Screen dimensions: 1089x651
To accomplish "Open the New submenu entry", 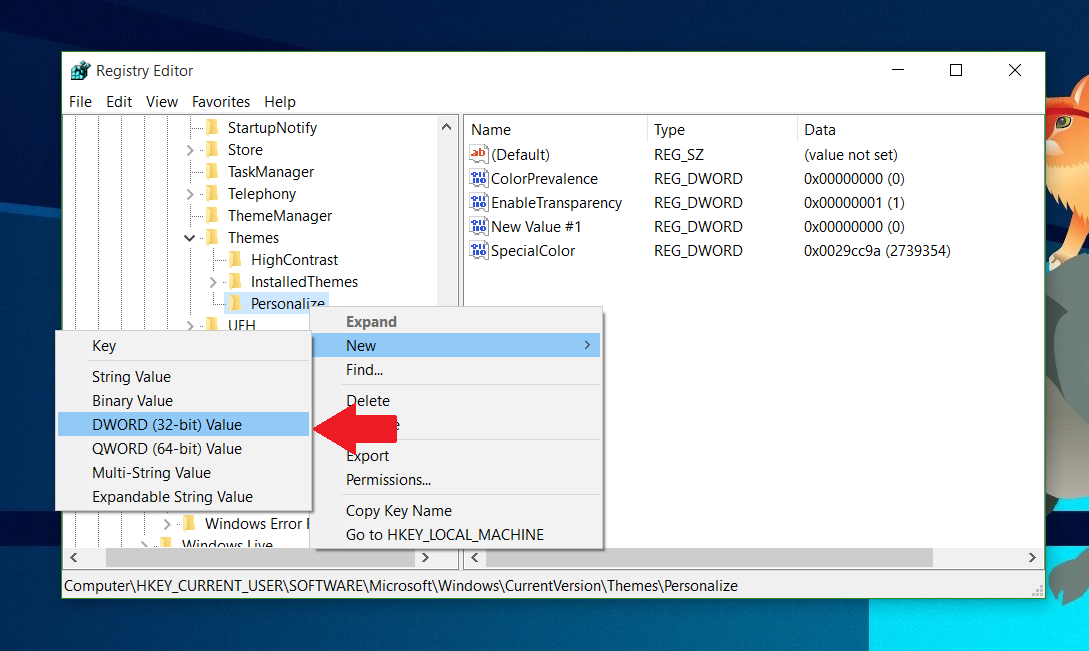I will click(x=458, y=345).
